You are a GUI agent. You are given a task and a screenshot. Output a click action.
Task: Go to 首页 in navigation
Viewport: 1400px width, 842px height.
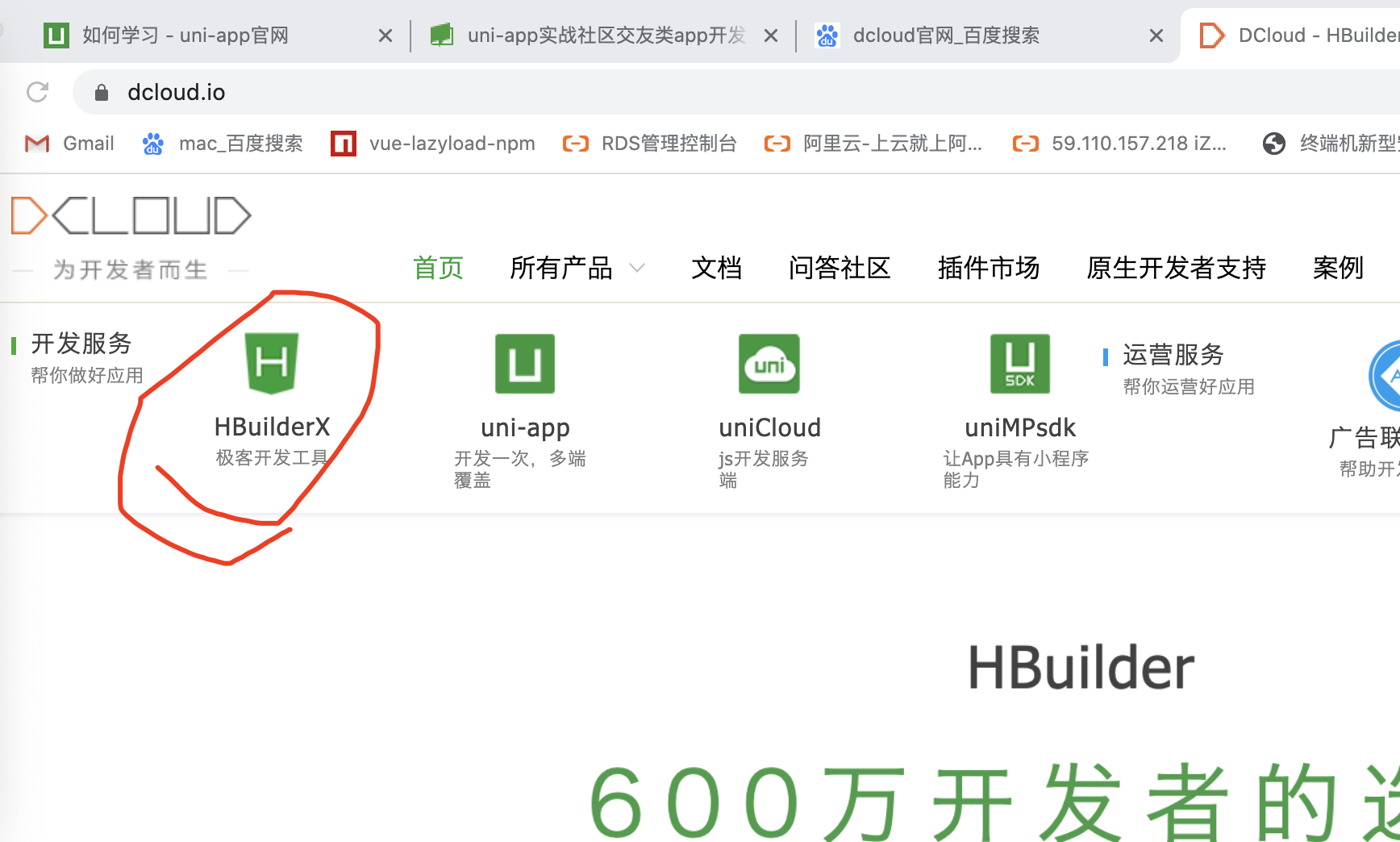pos(438,268)
